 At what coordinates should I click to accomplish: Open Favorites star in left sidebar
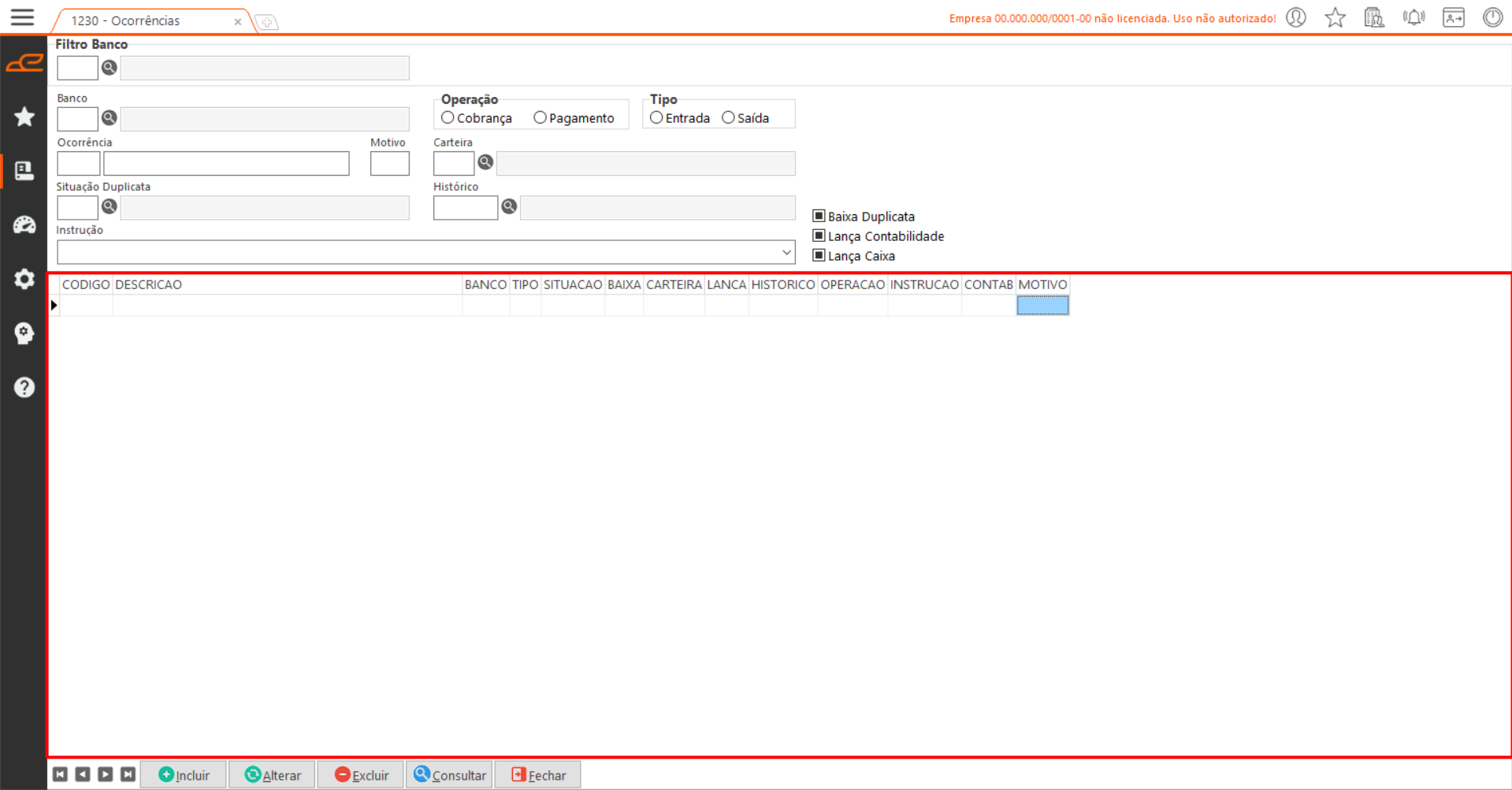pyautogui.click(x=24, y=117)
